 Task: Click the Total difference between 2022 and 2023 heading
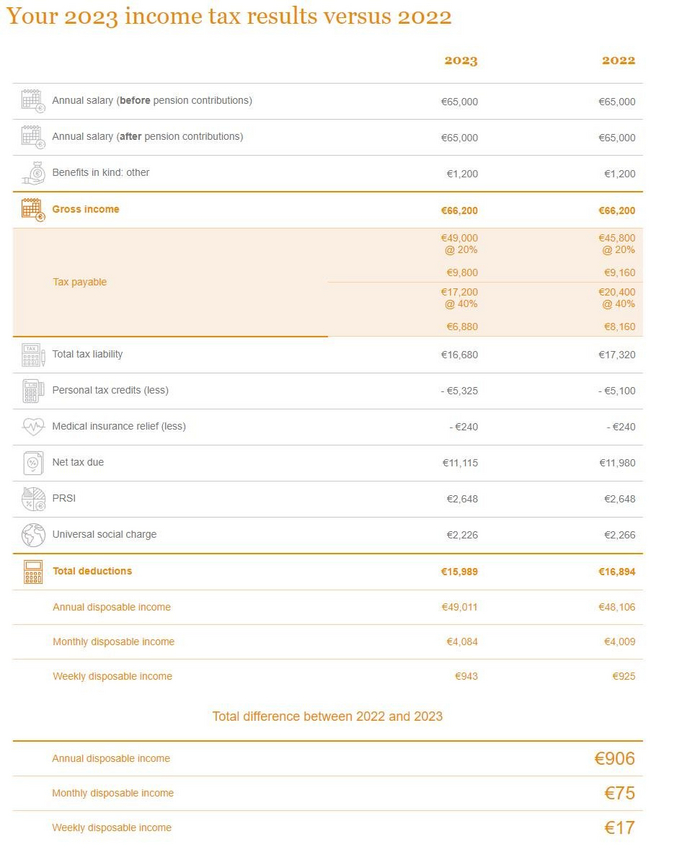coord(327,716)
